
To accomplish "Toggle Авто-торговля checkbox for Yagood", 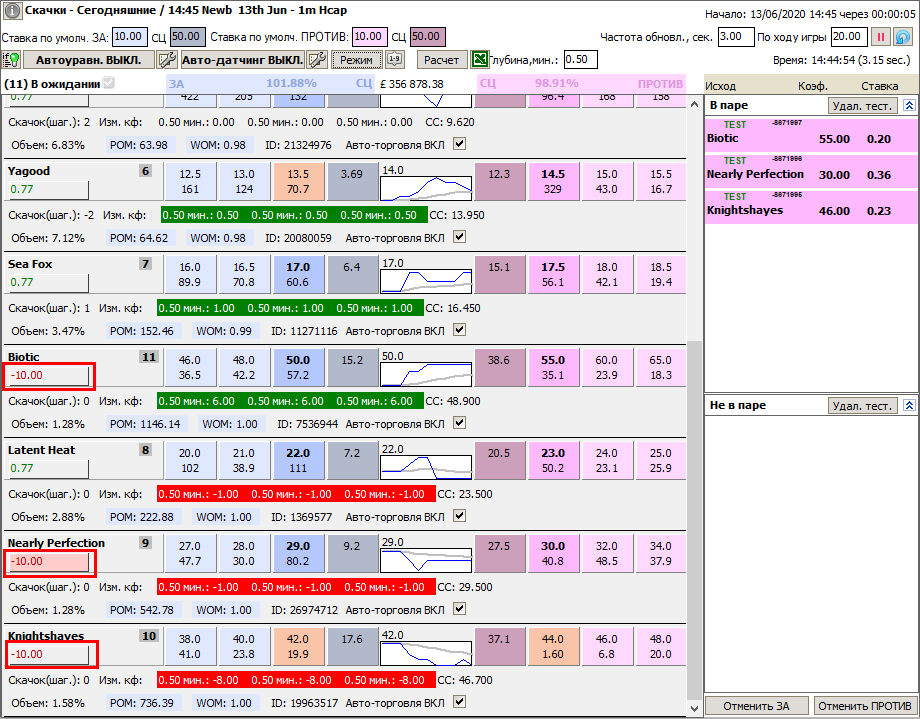I will click(459, 237).
